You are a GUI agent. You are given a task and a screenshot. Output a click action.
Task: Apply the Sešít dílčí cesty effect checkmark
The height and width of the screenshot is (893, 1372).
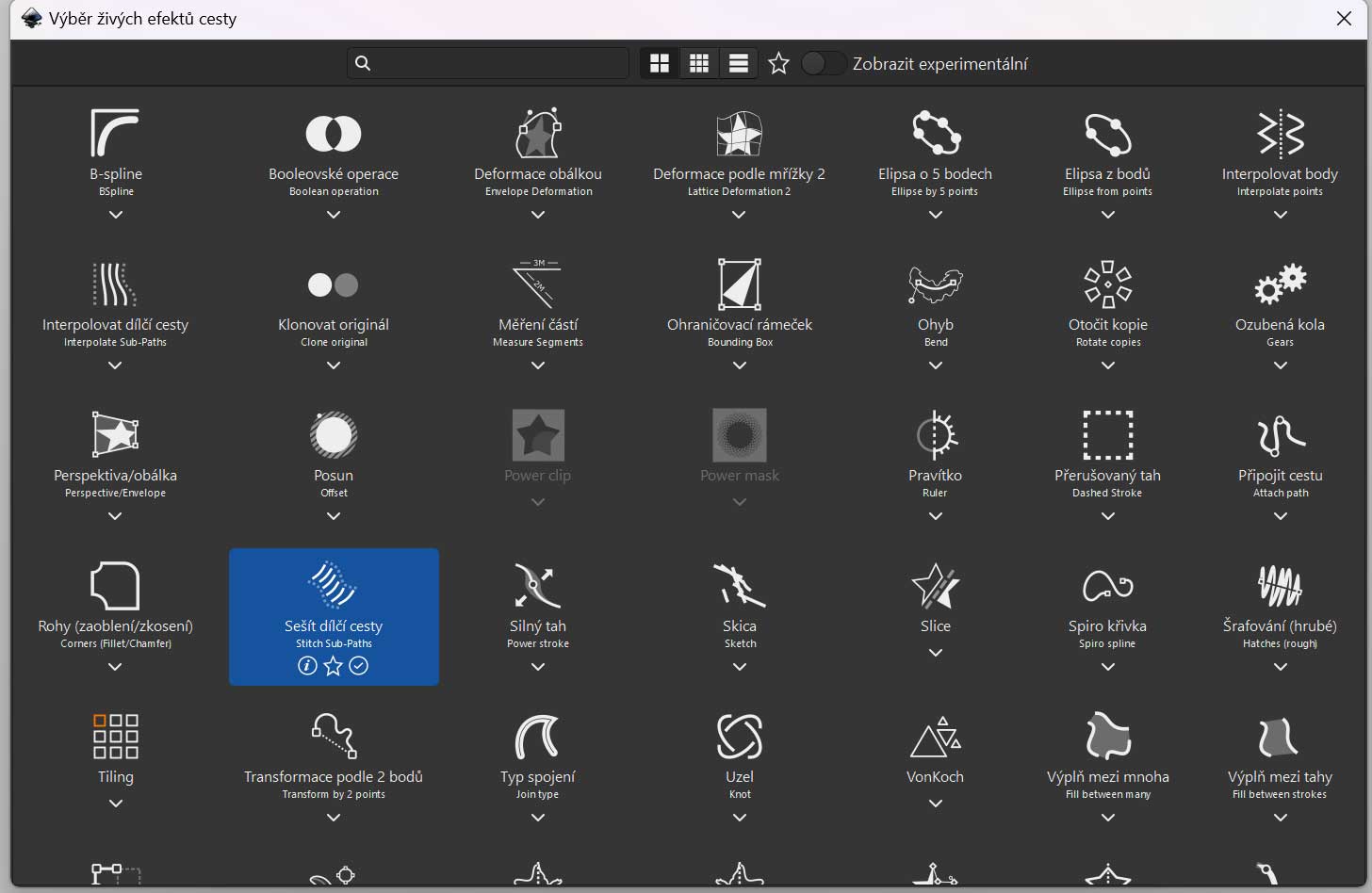click(x=359, y=666)
